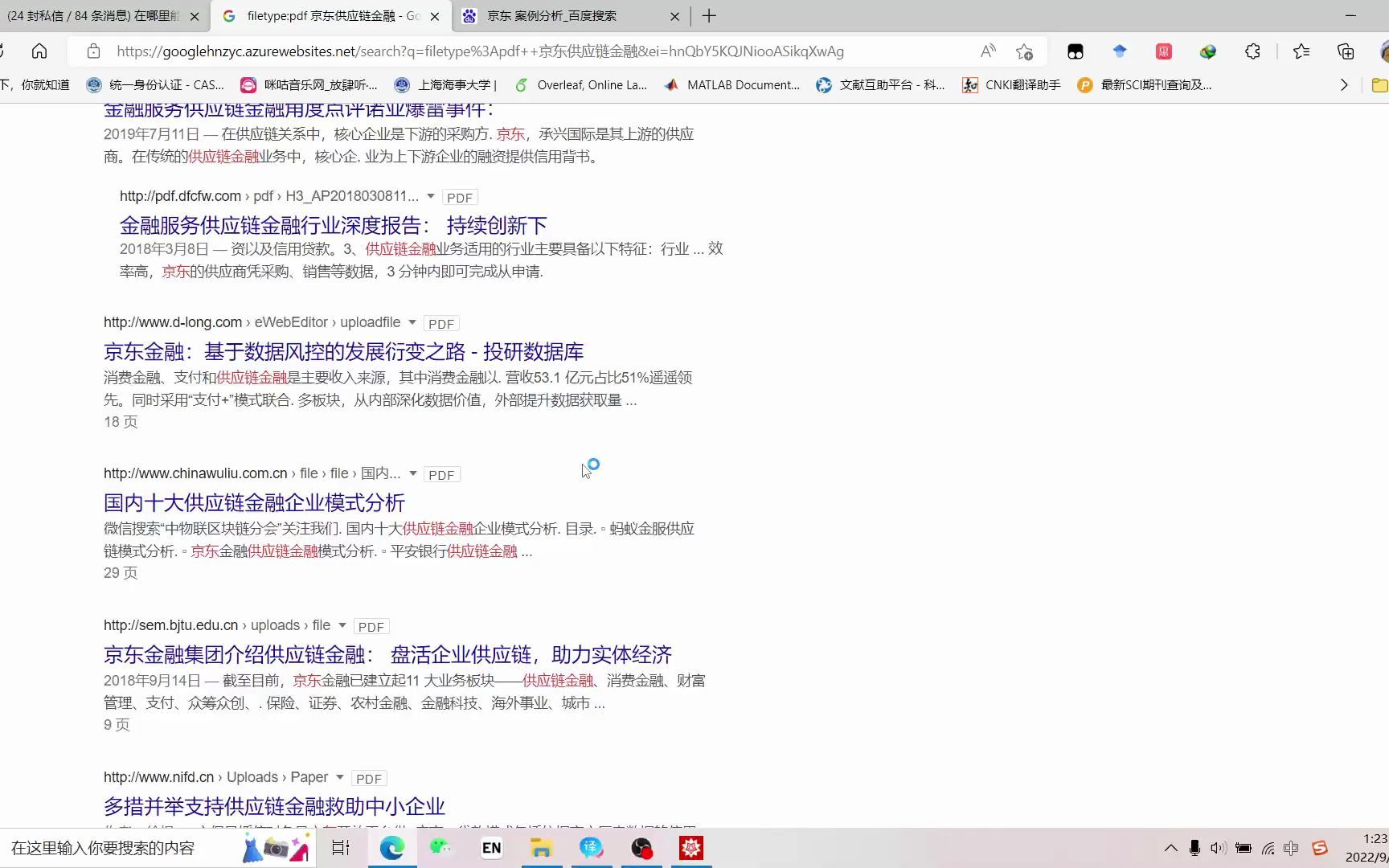This screenshot has width=1389, height=868.
Task: Open Overleaf, Online La... bookmark
Action: 580,85
